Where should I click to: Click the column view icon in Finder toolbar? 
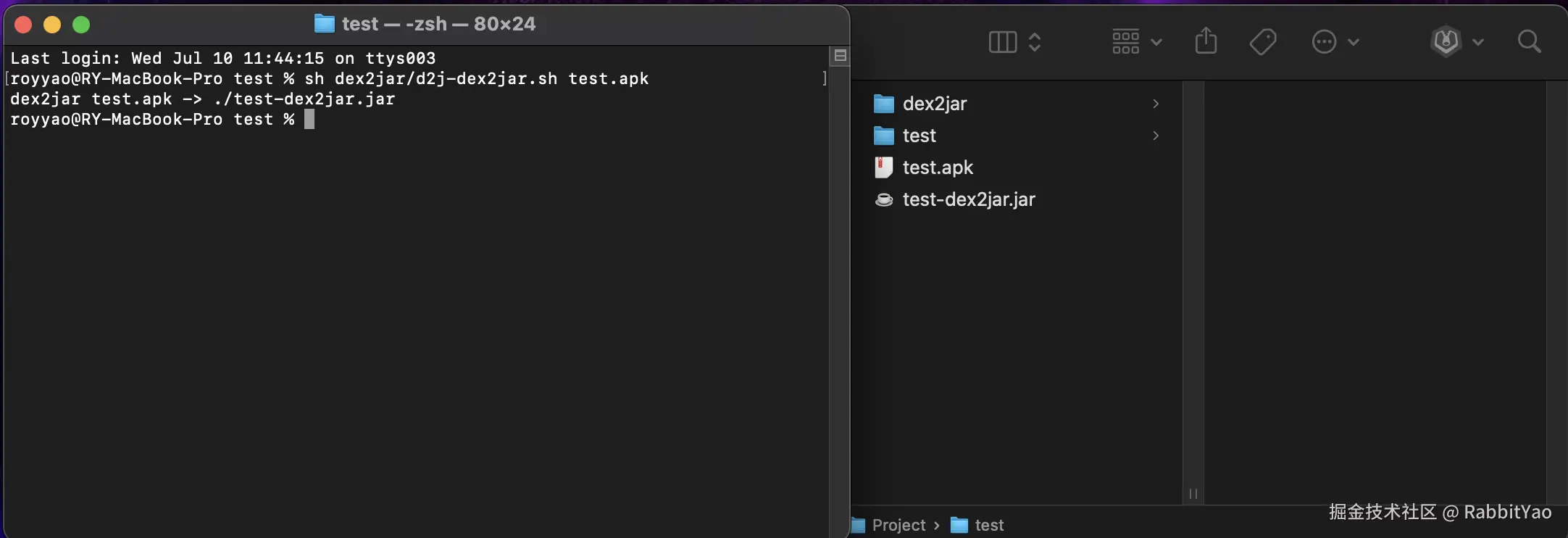coord(1003,42)
